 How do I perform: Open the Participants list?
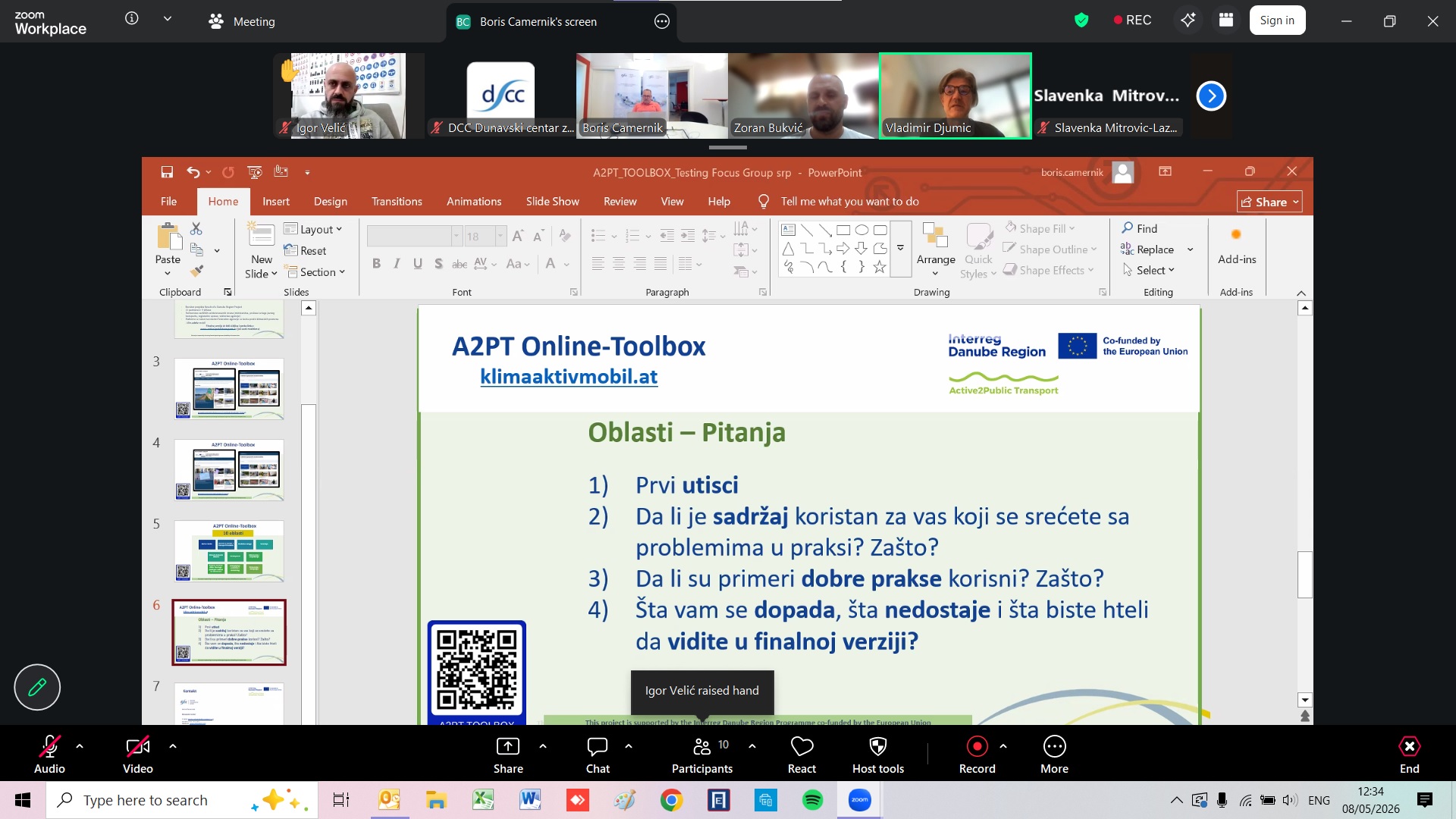(702, 755)
